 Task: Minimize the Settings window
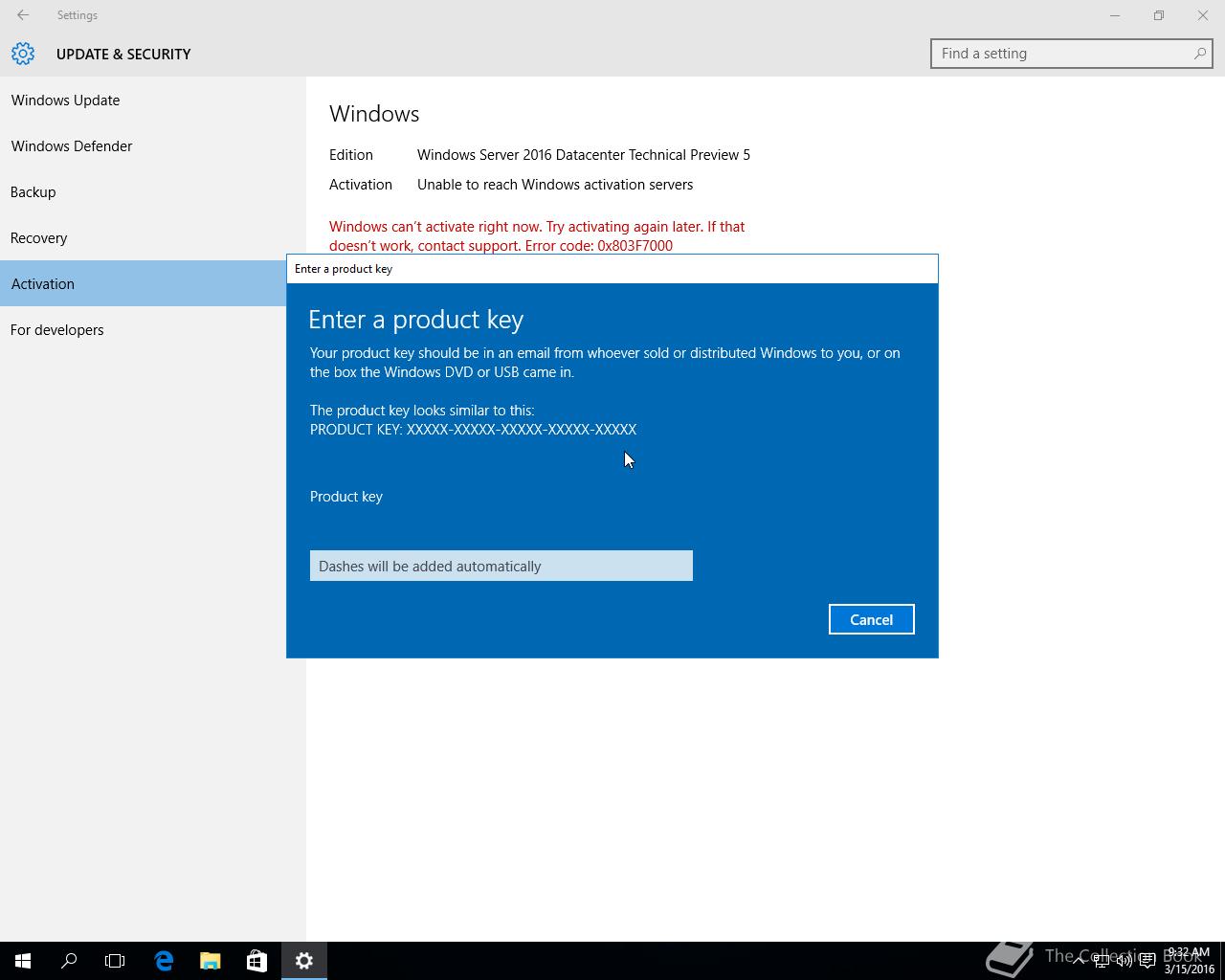(x=1115, y=15)
